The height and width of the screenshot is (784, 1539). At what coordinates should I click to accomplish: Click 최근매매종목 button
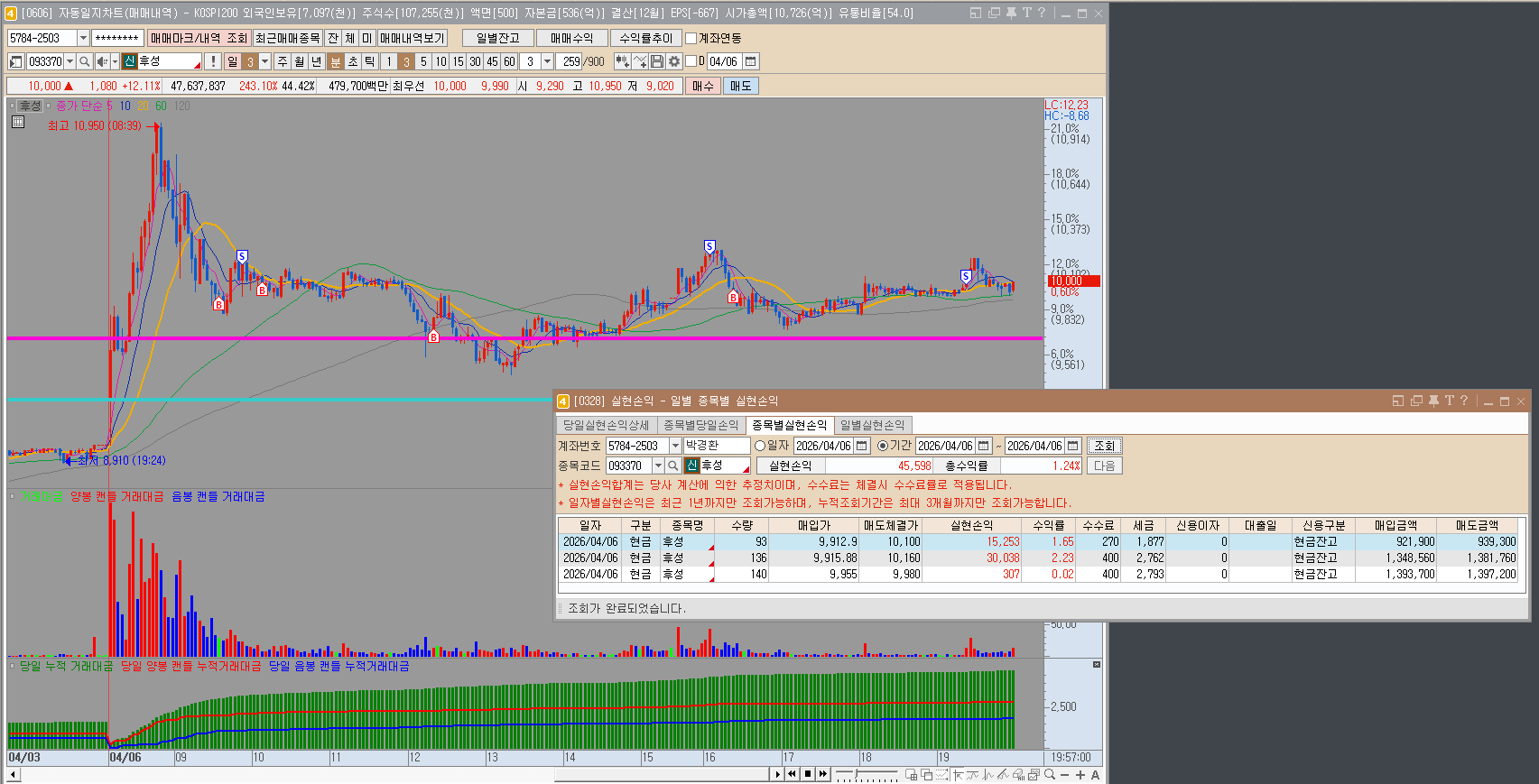(x=288, y=38)
